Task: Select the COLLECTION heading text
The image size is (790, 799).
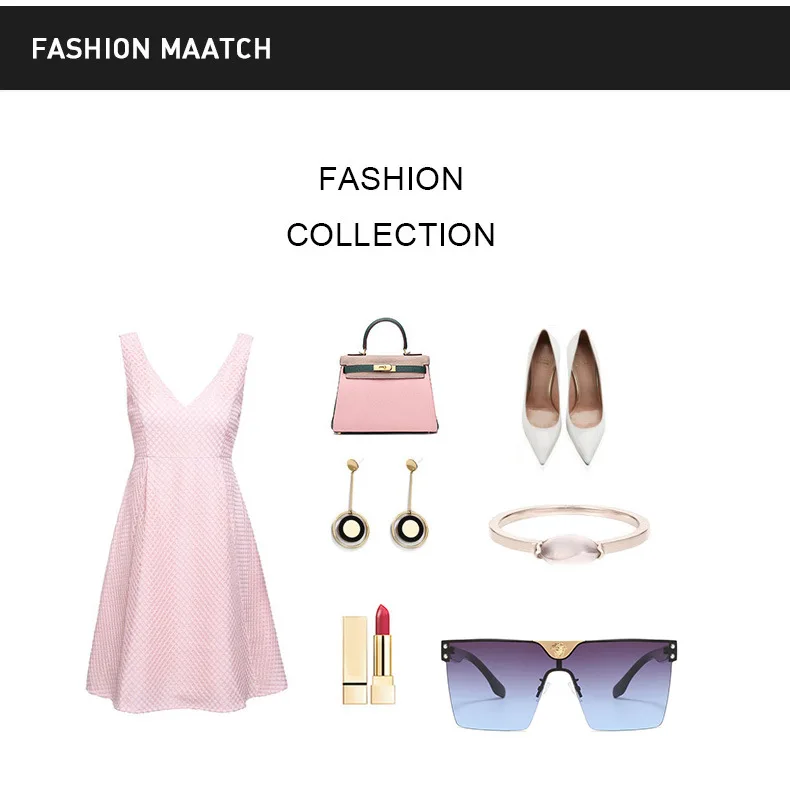Action: coord(391,235)
